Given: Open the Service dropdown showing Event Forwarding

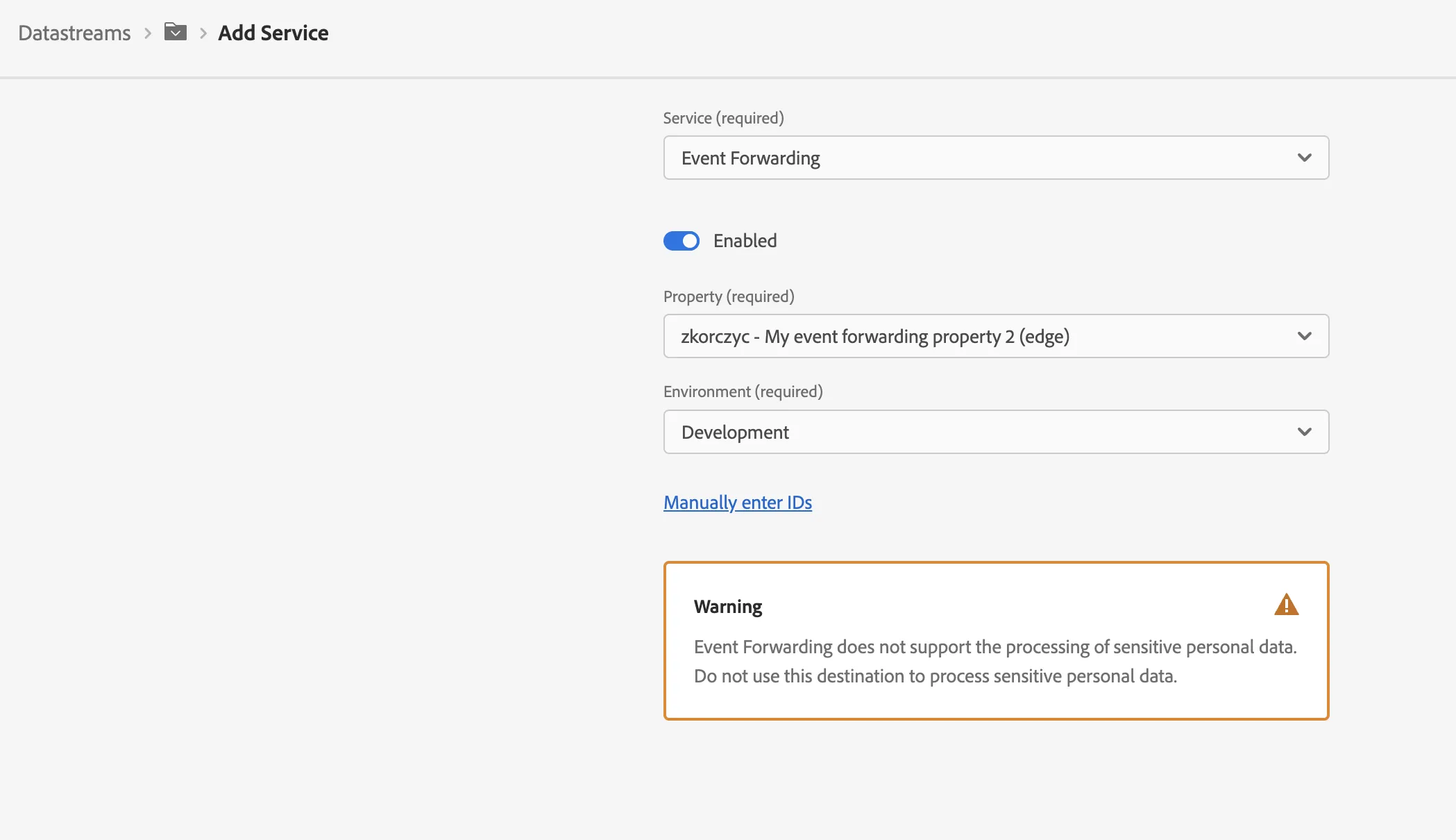Looking at the screenshot, I should [x=996, y=158].
